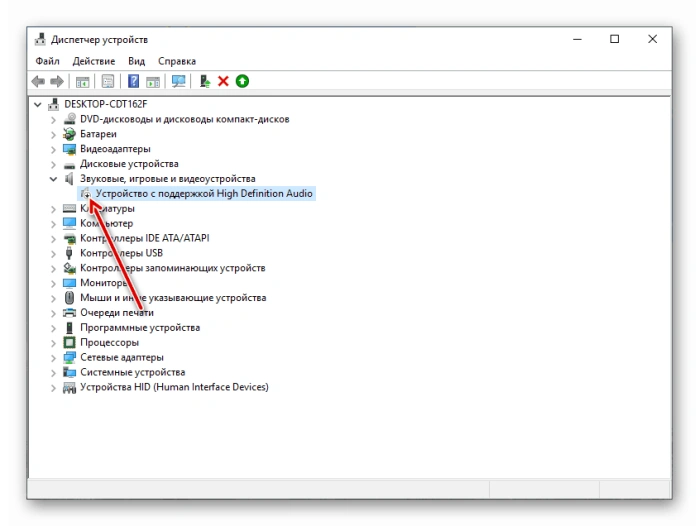Click the Контроллеры USB plug icon
This screenshot has height=526, width=699.
tap(69, 253)
